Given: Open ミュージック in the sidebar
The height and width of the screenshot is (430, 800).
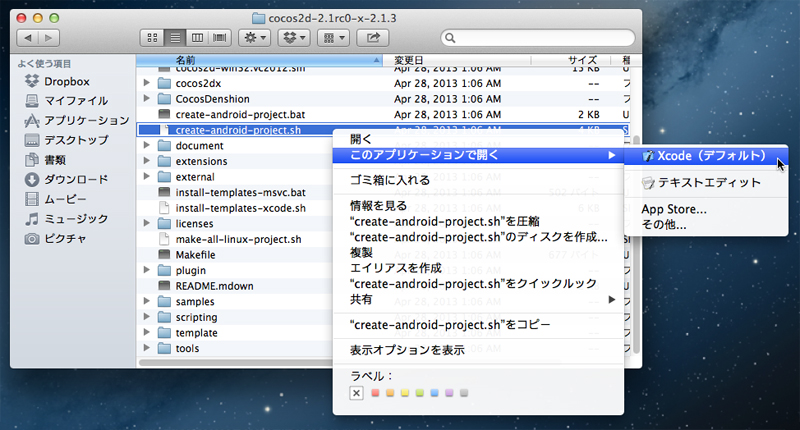Looking at the screenshot, I should 66,219.
